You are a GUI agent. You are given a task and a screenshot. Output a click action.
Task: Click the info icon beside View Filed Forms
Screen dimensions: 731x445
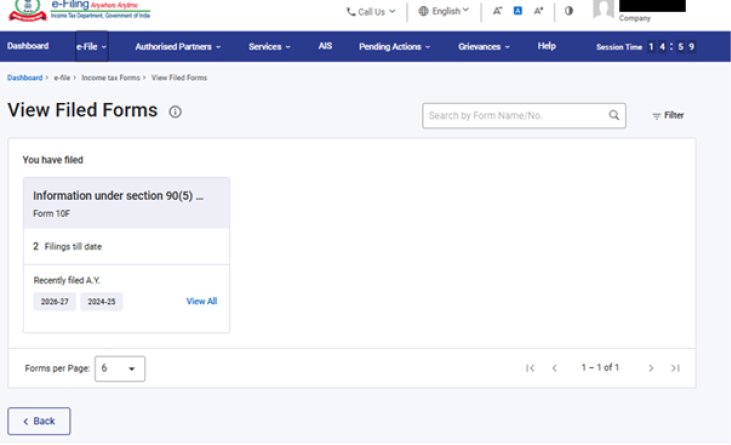175,112
